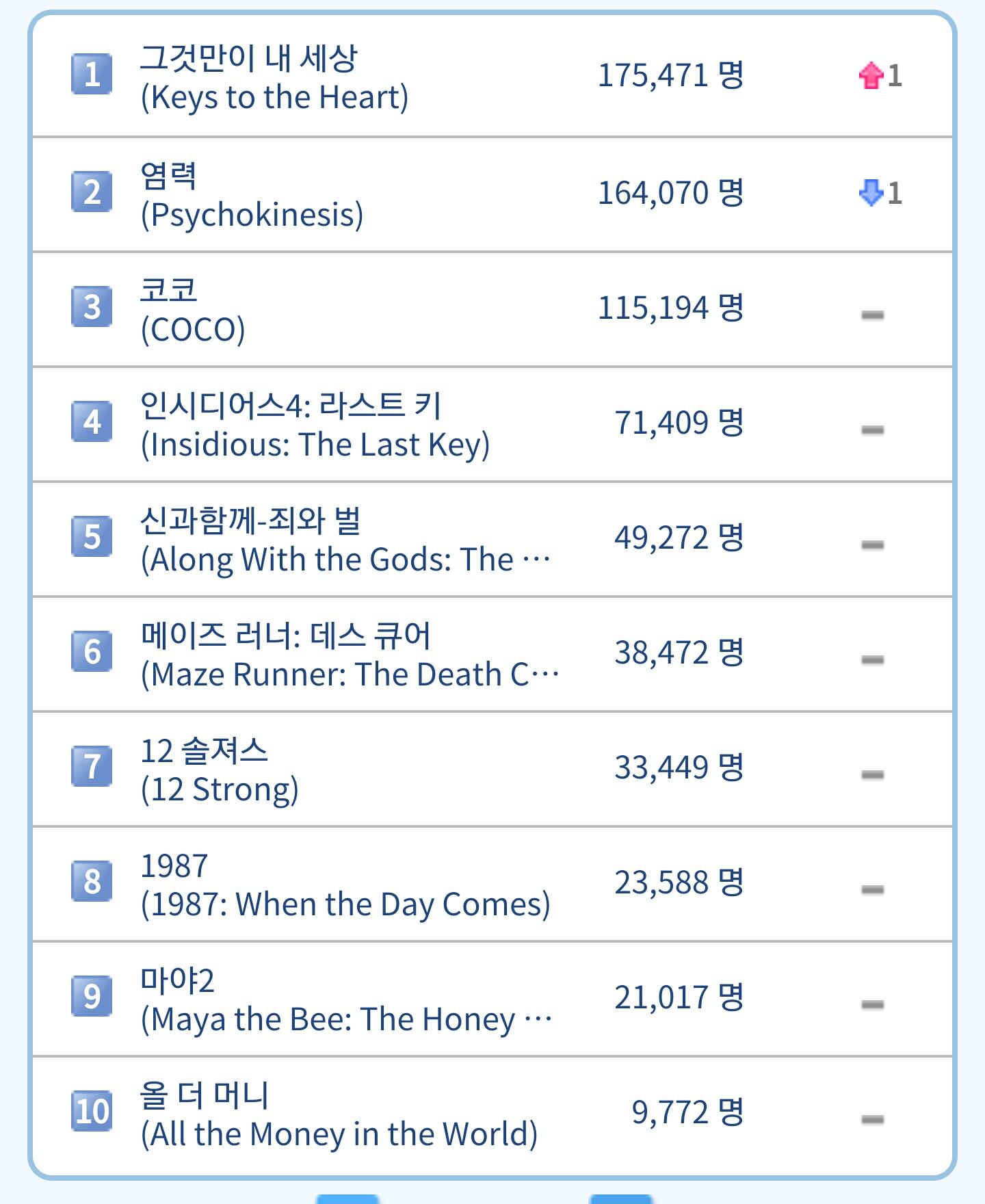985x1204 pixels.
Task: Click the rank 10 number badge
Action: (x=92, y=1111)
